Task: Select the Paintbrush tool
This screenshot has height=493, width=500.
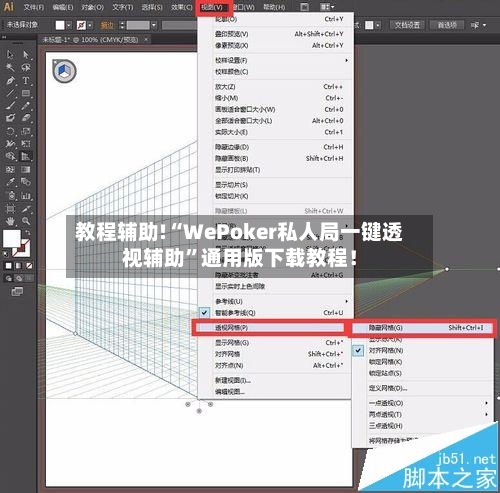Action: 10,106
